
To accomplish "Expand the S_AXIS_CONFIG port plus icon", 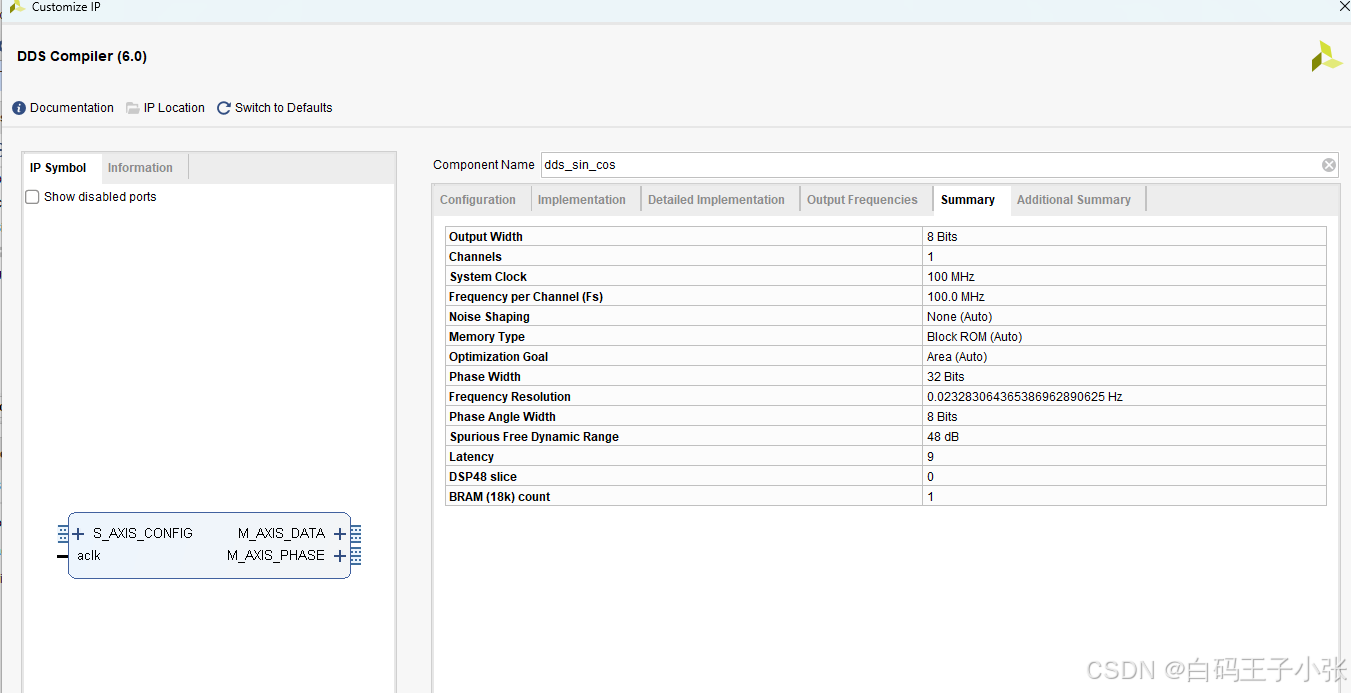I will click(x=78, y=534).
